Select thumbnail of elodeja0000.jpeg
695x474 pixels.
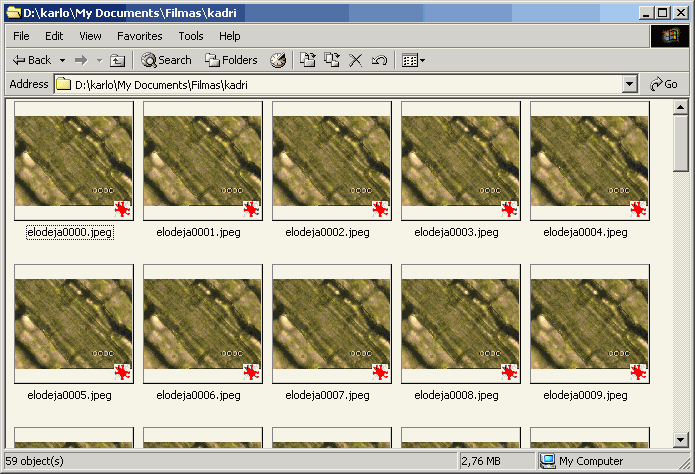point(74,161)
